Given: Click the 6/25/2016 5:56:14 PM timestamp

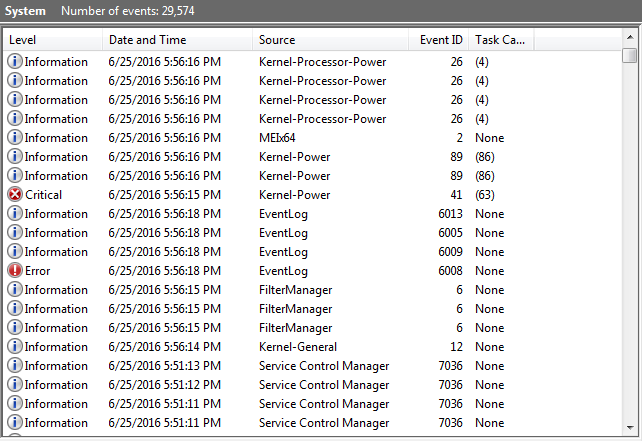Looking at the screenshot, I should pos(164,347).
